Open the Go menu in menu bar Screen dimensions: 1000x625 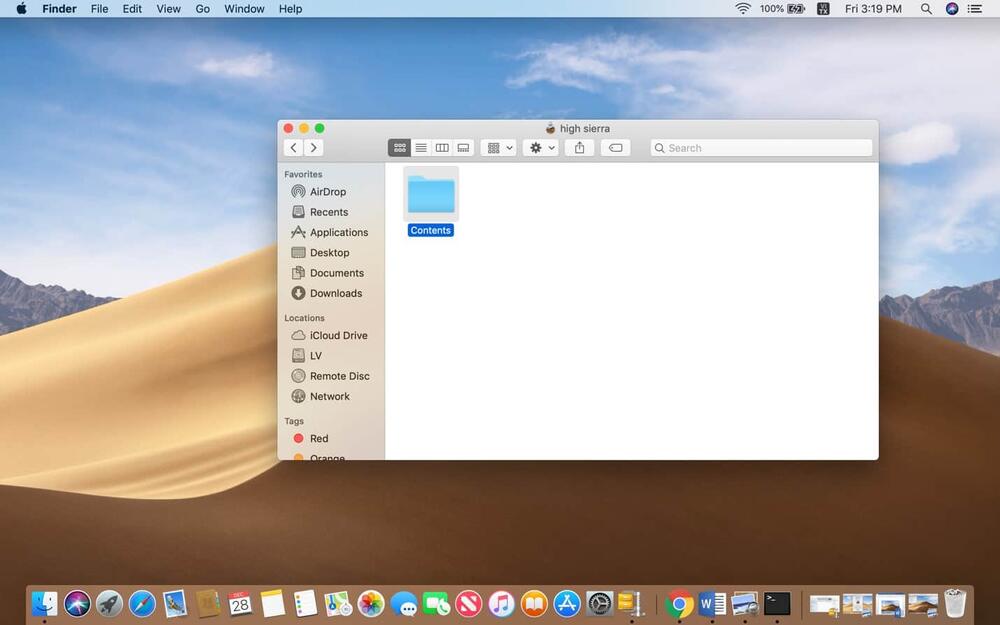(203, 9)
